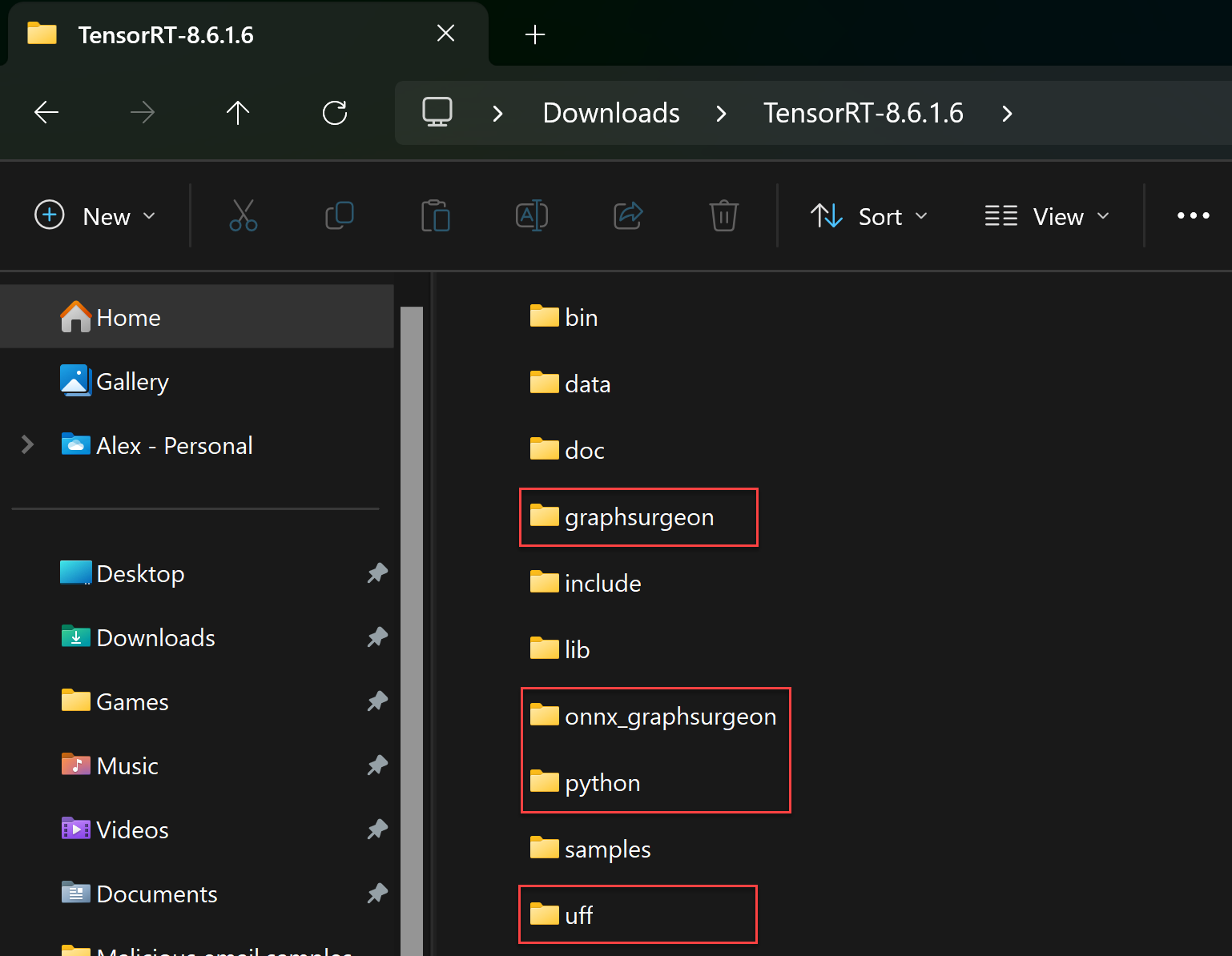The width and height of the screenshot is (1232, 956).
Task: Close the TensorRT-8.6.1.6 tab
Action: point(446,33)
